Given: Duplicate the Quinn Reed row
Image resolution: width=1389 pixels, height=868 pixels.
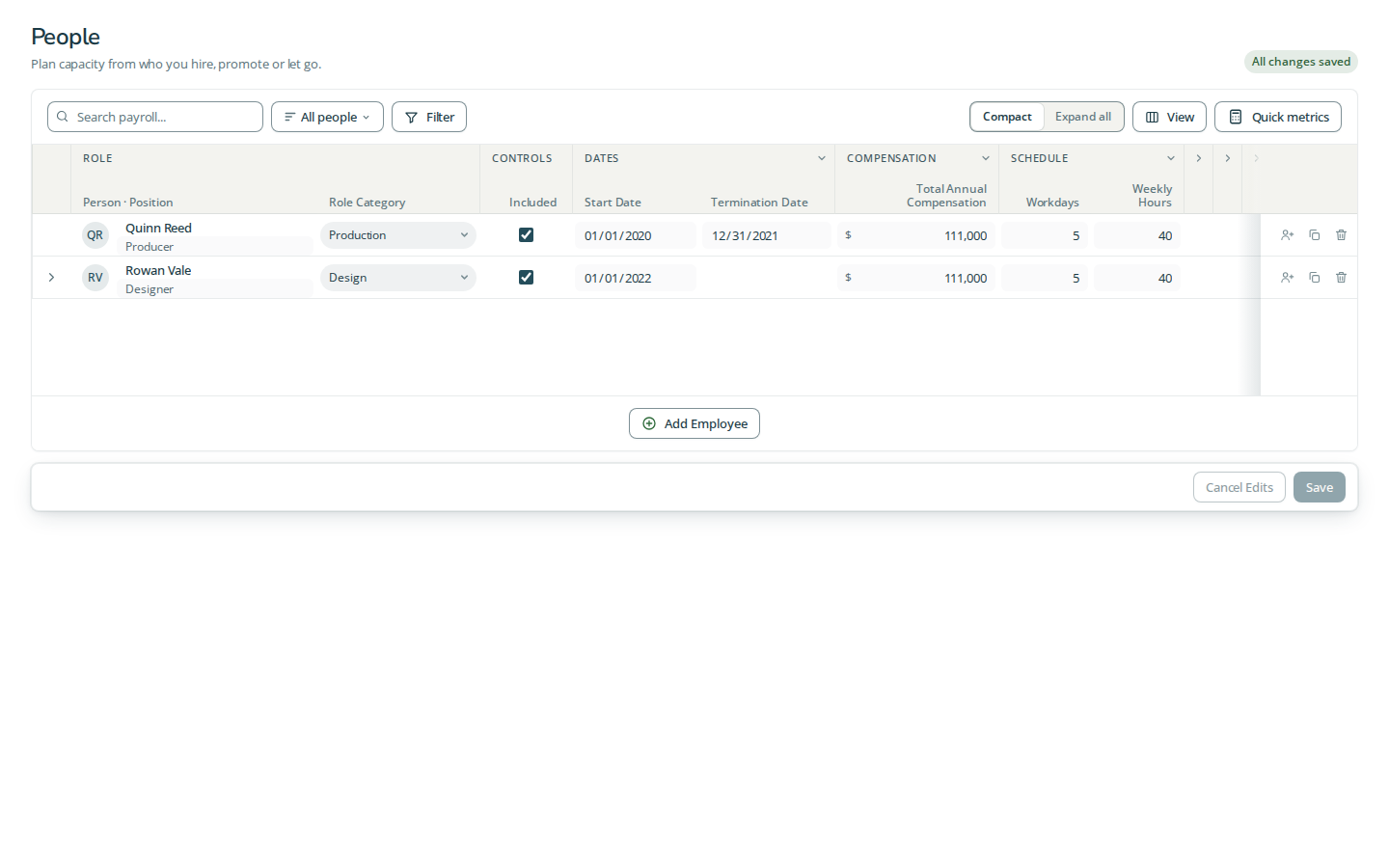Looking at the screenshot, I should (x=1314, y=235).
